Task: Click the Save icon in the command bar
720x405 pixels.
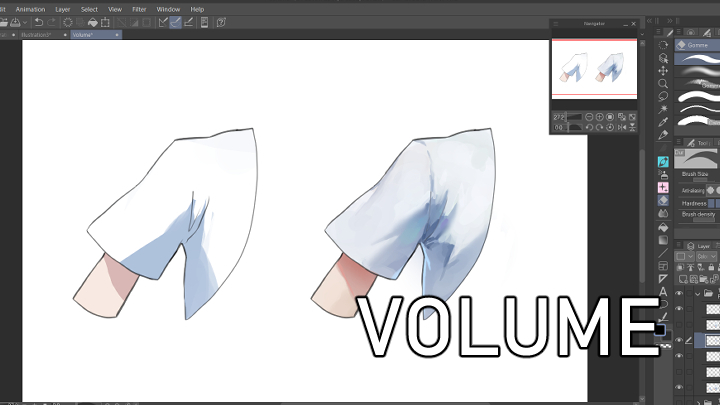Action: coord(15,22)
